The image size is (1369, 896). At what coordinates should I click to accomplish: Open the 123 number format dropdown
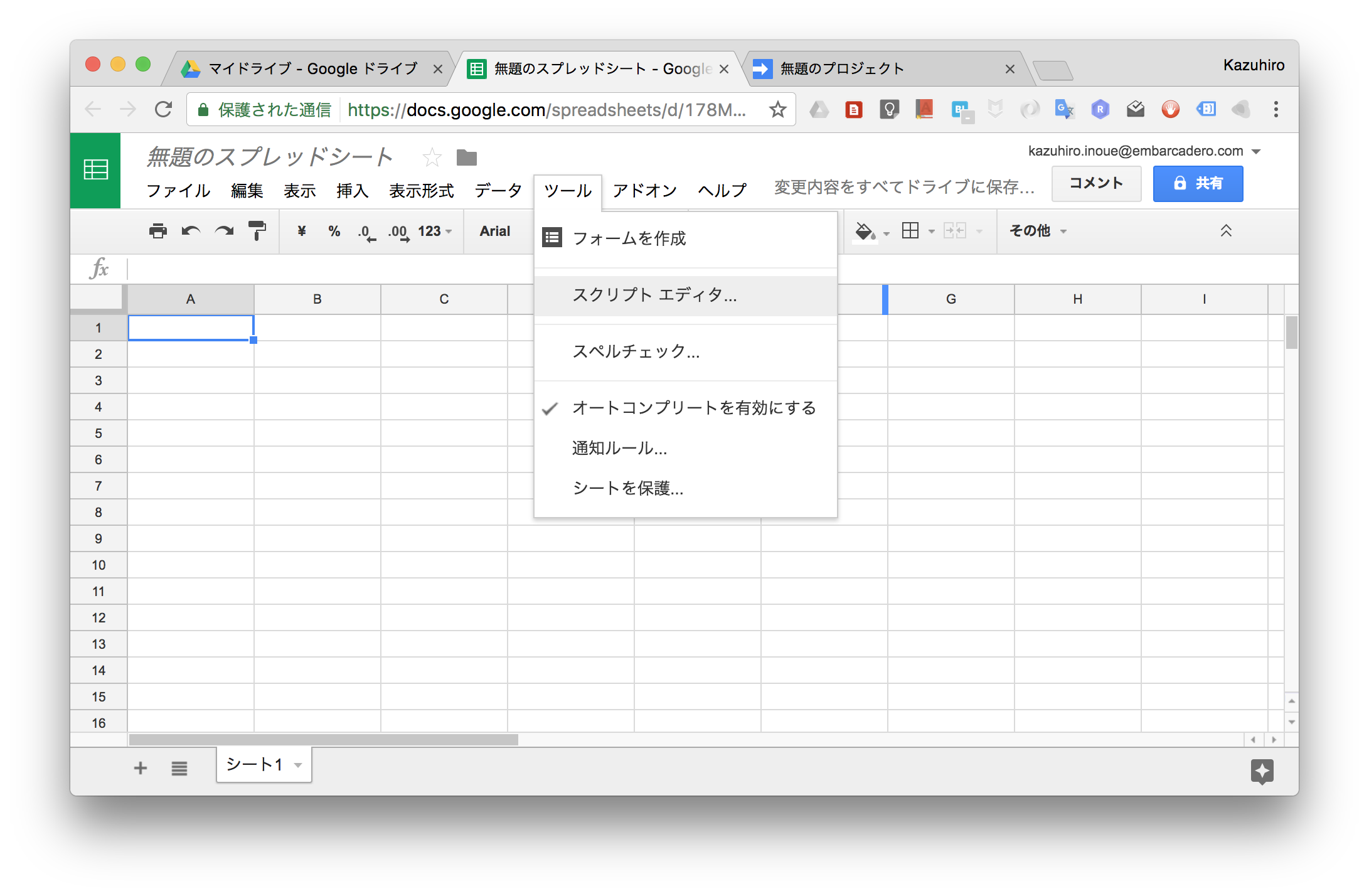434,231
